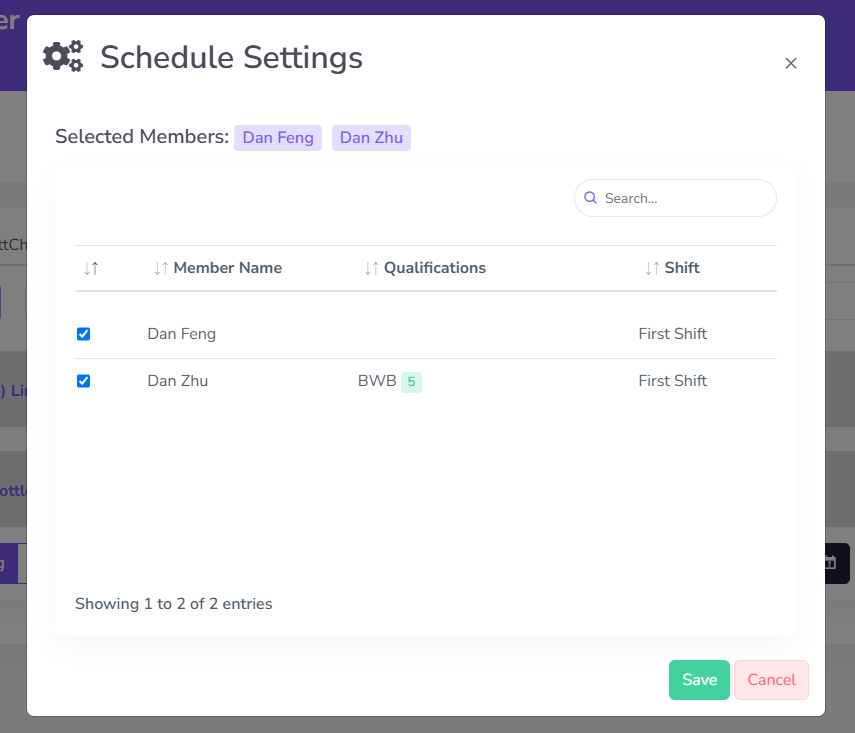Click the gears icon beside Schedule Settings

(x=63, y=56)
